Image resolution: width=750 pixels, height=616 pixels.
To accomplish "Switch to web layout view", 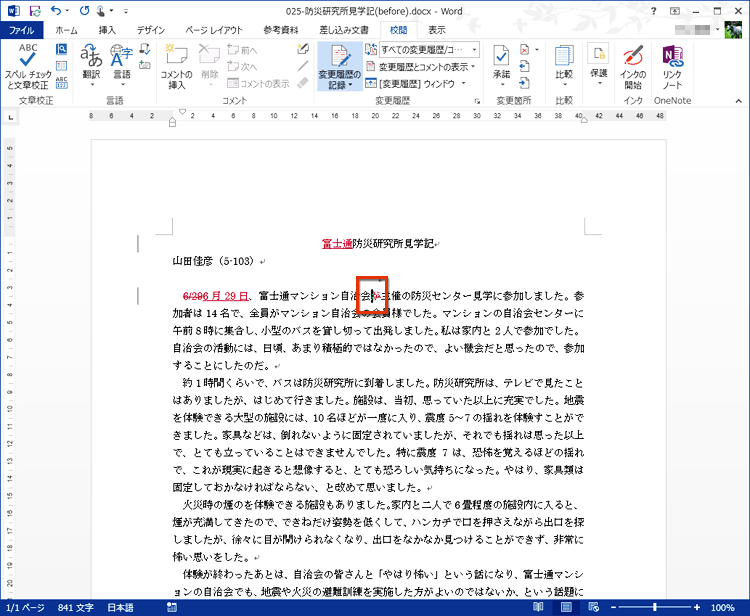I will coord(593,607).
